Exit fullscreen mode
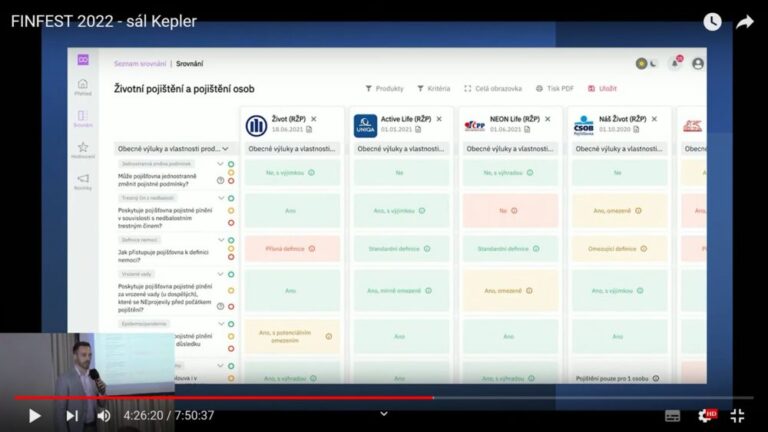This screenshot has width=768, height=432. (738, 416)
